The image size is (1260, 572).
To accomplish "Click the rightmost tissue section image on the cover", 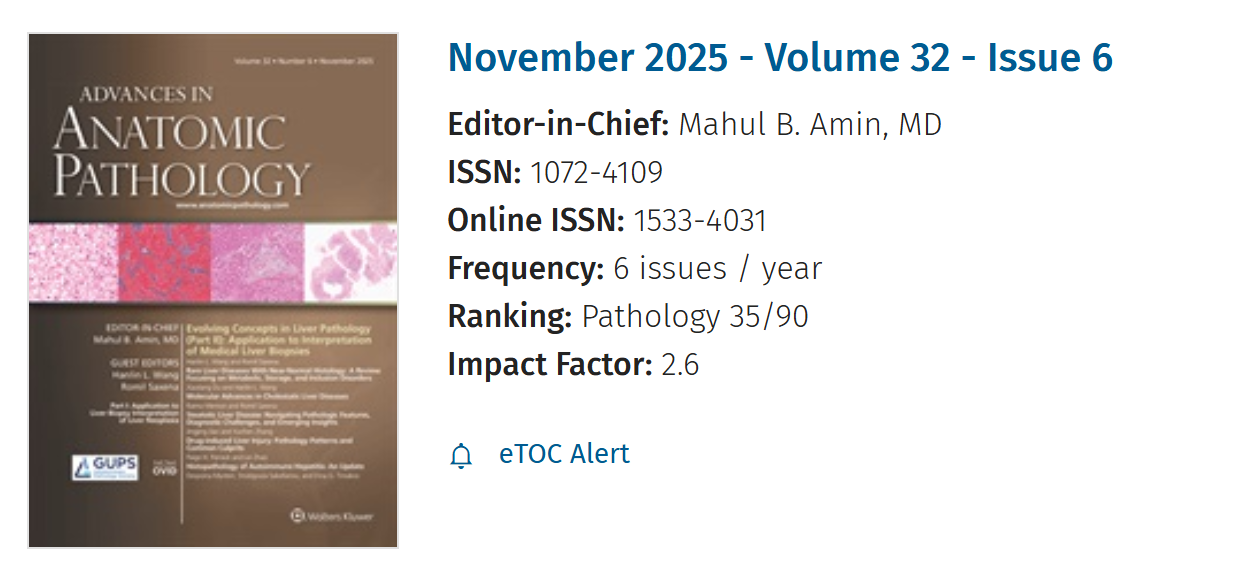I will 350,263.
